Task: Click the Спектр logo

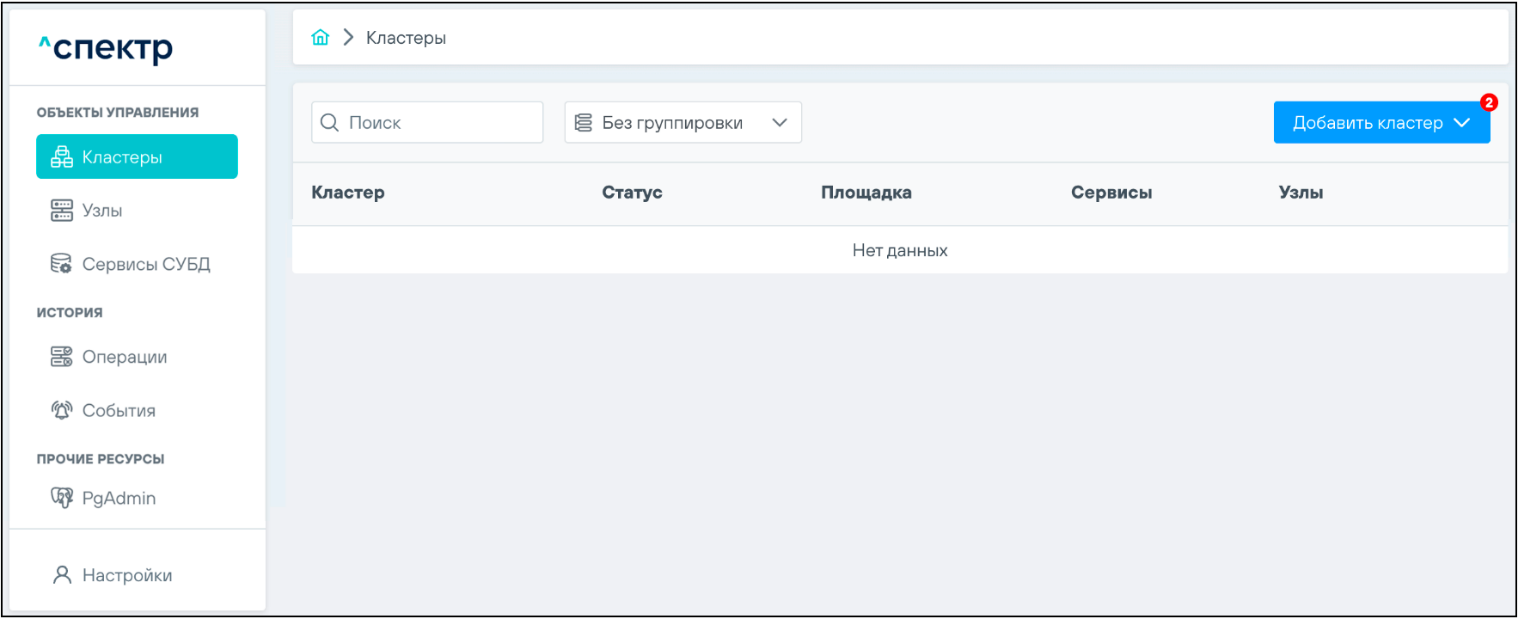Action: [106, 48]
